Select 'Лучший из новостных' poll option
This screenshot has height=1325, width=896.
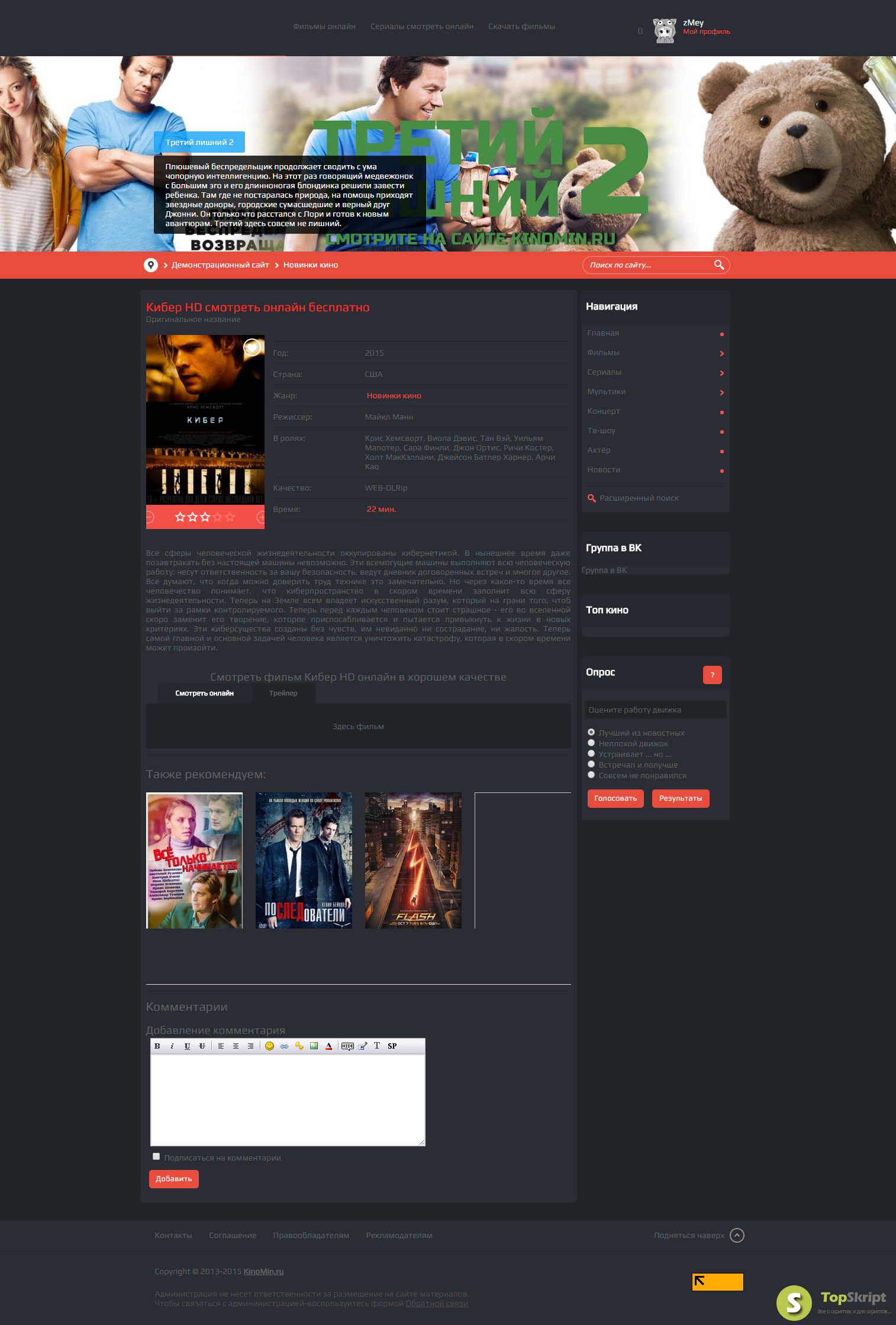coord(591,732)
